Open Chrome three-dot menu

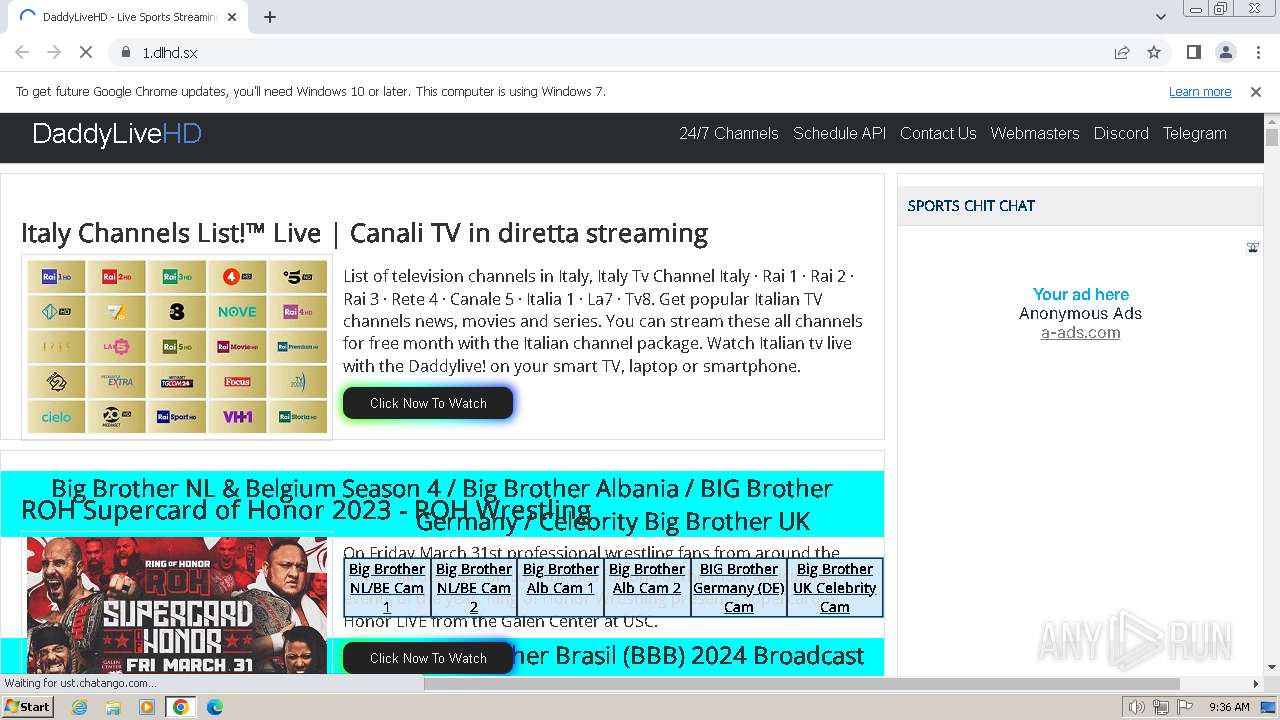pyautogui.click(x=1256, y=52)
